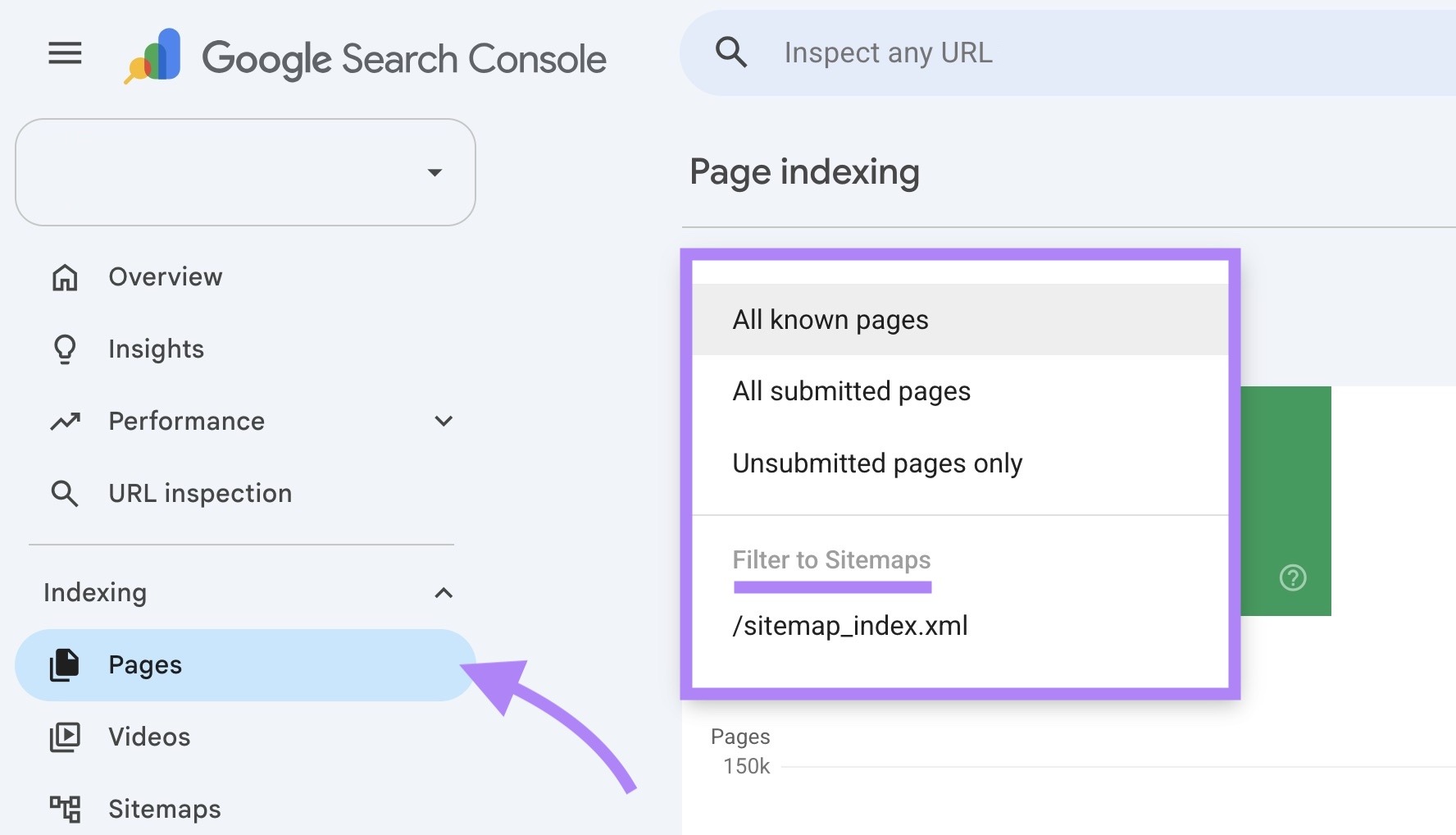The width and height of the screenshot is (1456, 835).
Task: Click the help question mark on green card
Action: point(1293,577)
